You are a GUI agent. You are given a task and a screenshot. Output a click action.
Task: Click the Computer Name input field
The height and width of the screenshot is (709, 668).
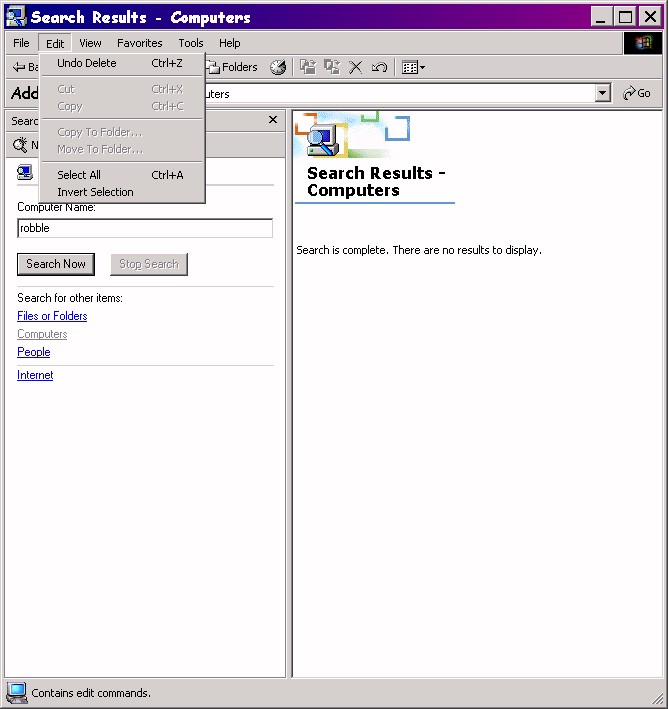point(145,228)
